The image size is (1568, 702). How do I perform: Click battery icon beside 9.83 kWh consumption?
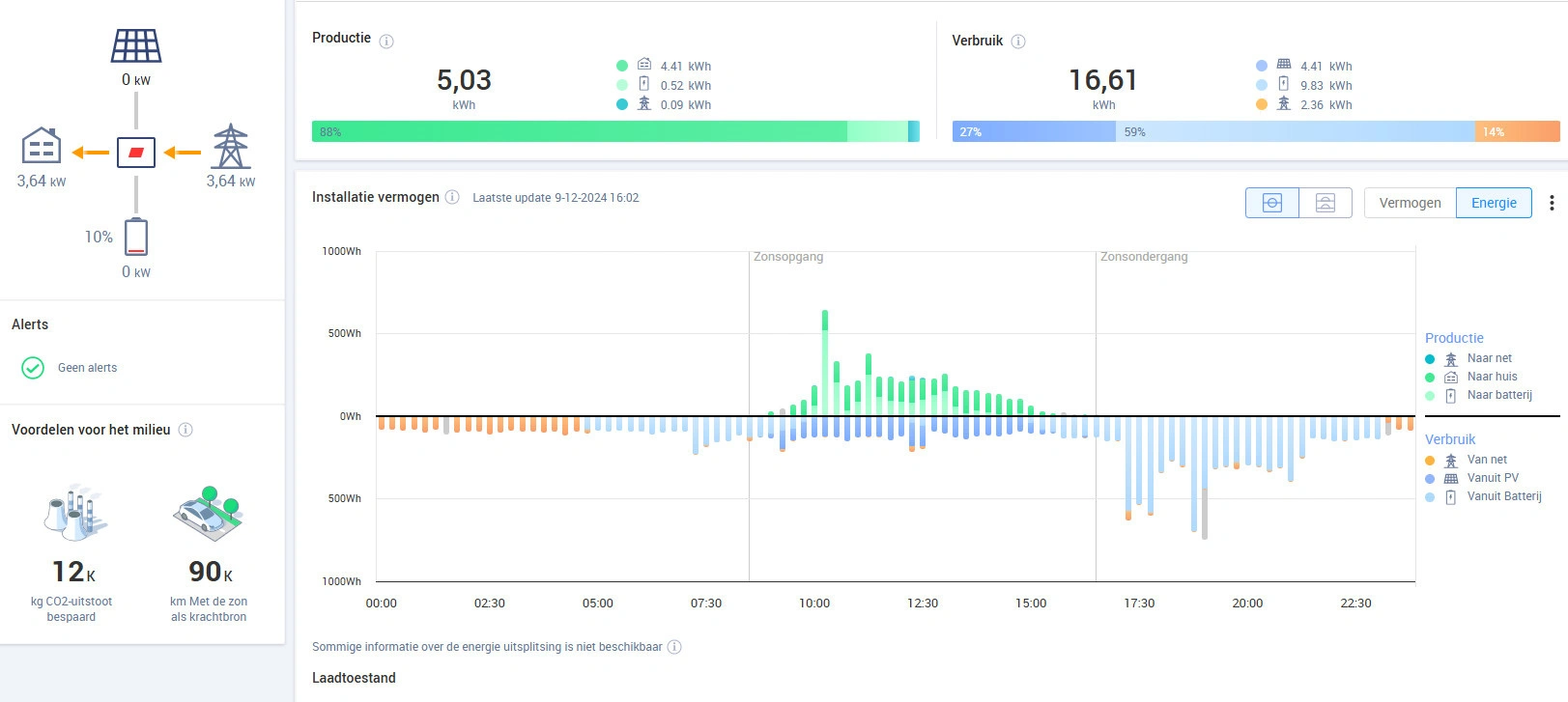1284,84
